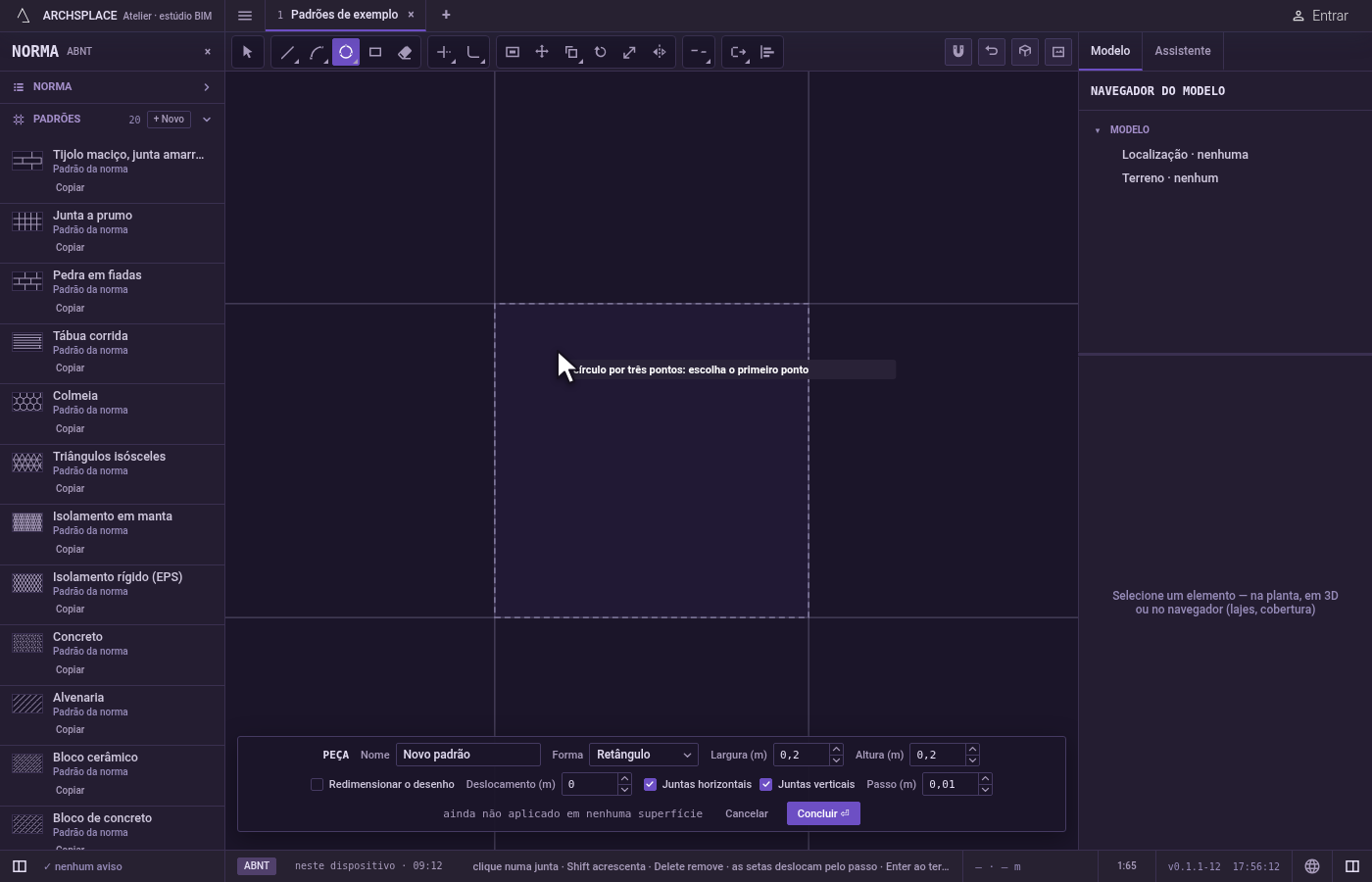Screen dimensions: 1372x882
Task: Collapse the MODELO tree node
Action: tap(1098, 130)
